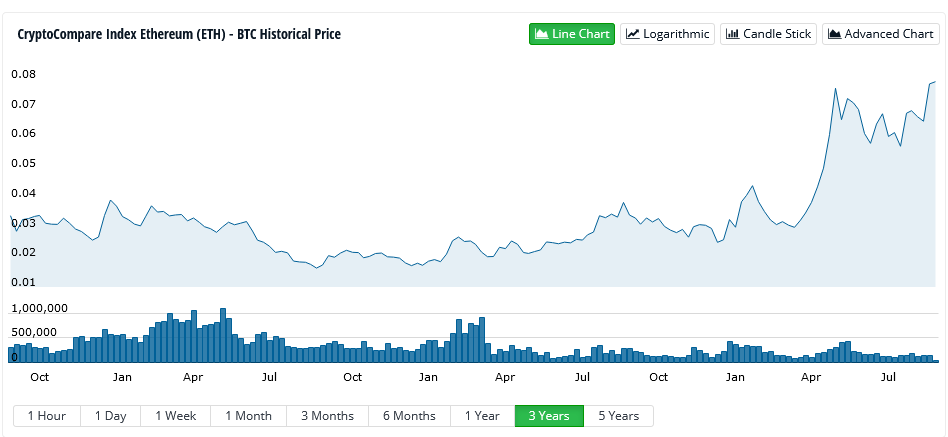The width and height of the screenshot is (948, 437).
Task: Click the trend-line icon in Logarithmic button
Action: (x=632, y=34)
